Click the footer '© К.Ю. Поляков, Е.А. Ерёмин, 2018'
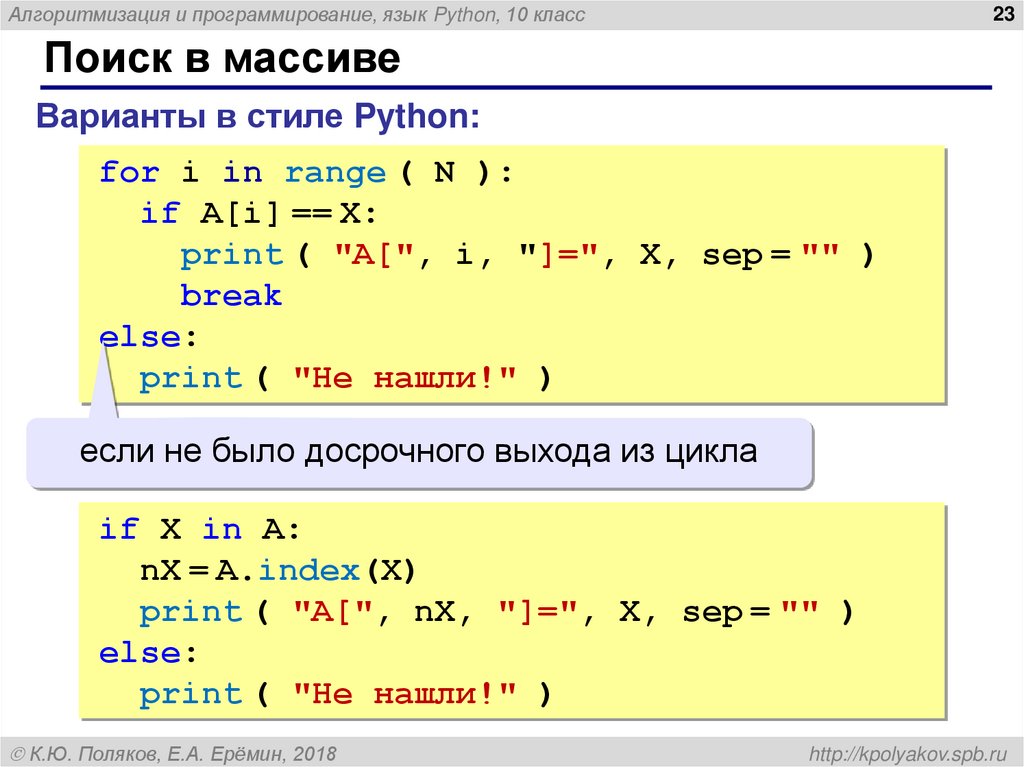1024x767 pixels. click(x=174, y=754)
